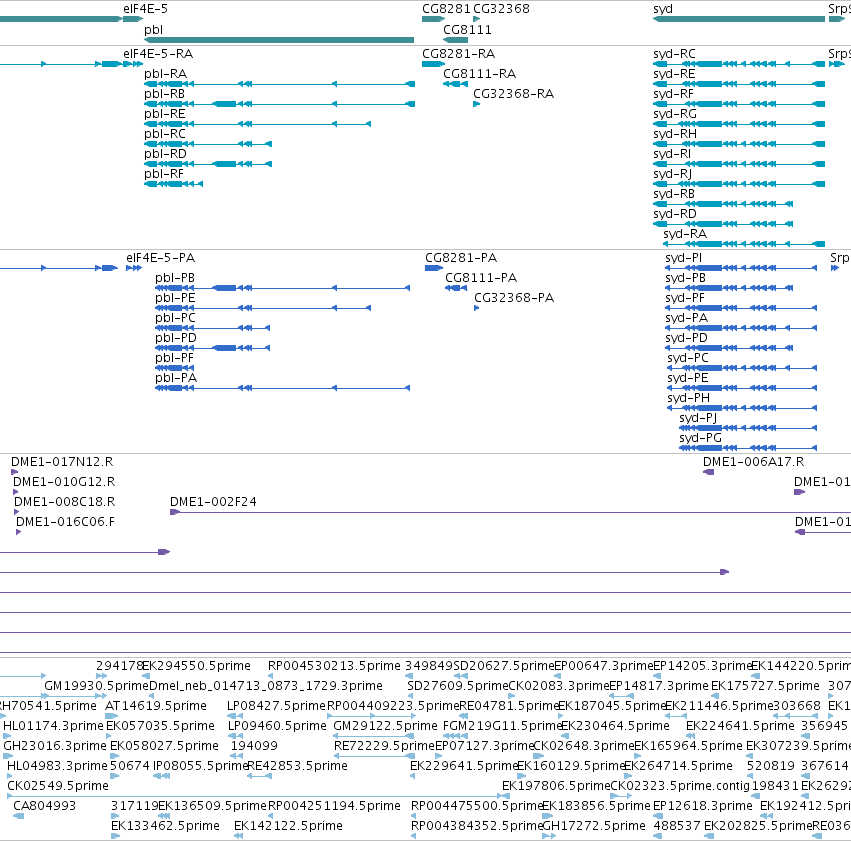This screenshot has height=841, width=851.
Task: Select transcript syd-RI
Action: tap(739, 164)
